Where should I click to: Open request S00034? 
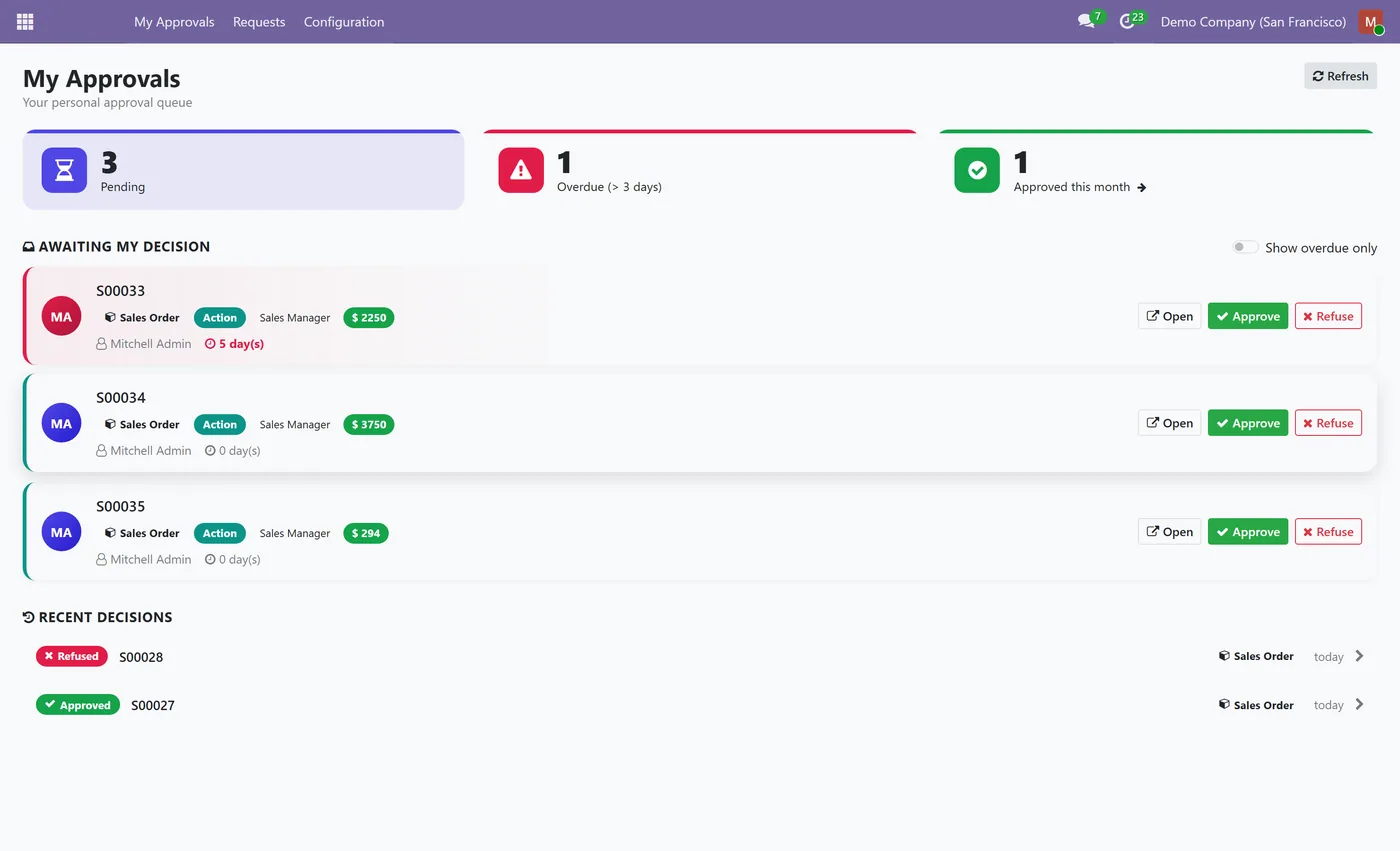1169,423
